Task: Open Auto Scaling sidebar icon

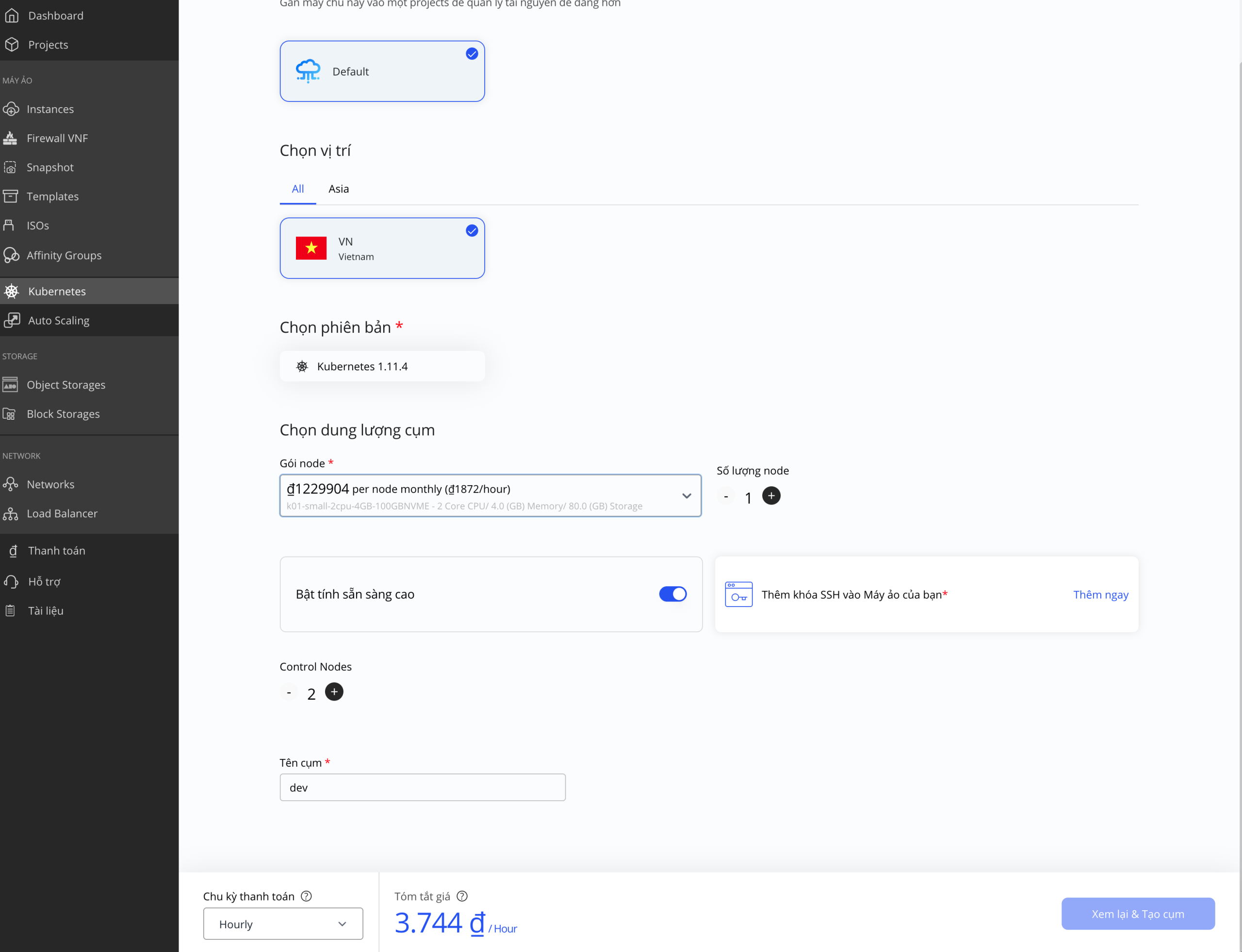Action: [12, 320]
